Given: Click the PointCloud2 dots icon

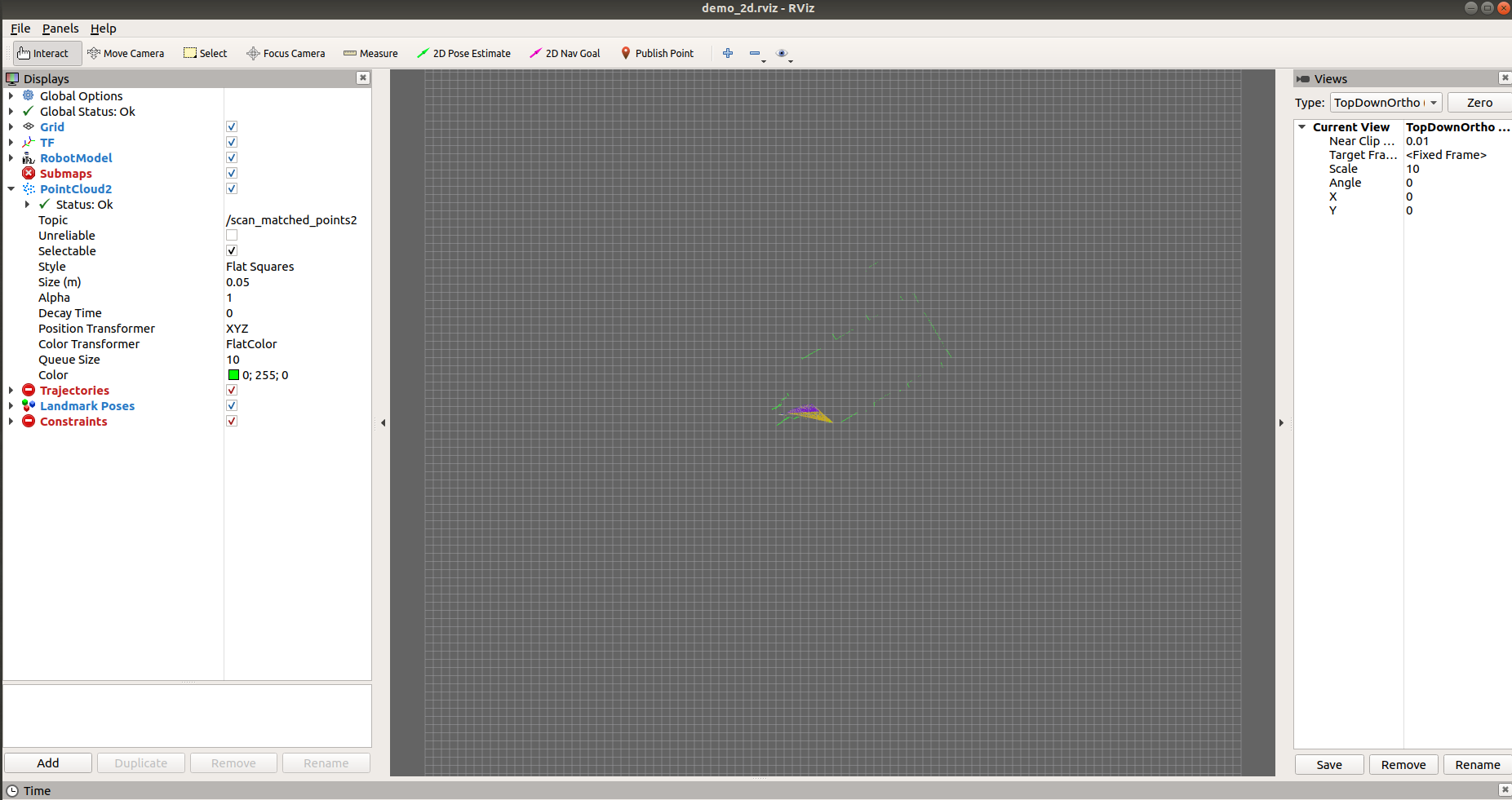Looking at the screenshot, I should pyautogui.click(x=29, y=188).
